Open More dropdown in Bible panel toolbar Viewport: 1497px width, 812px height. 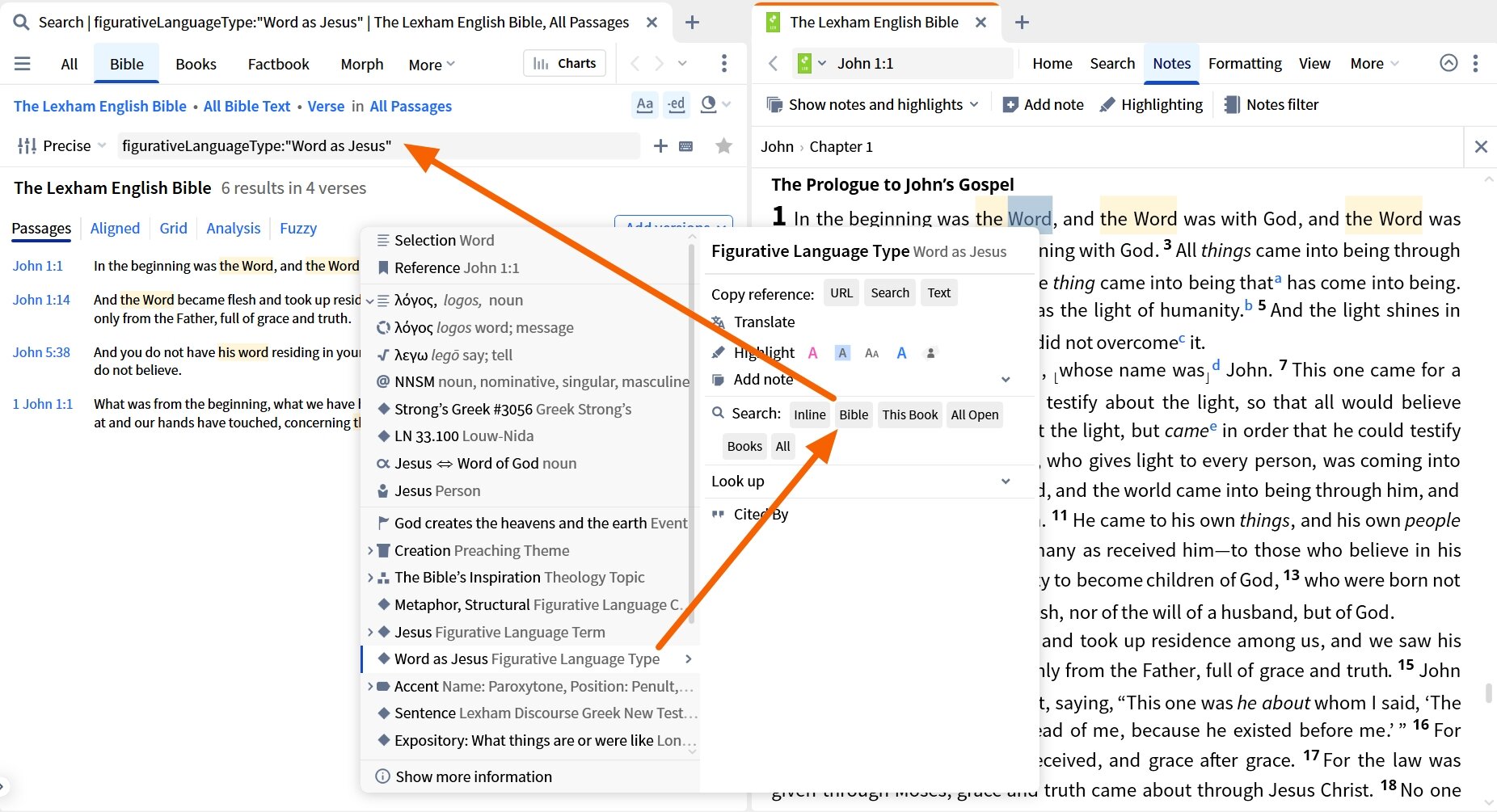tap(1374, 63)
